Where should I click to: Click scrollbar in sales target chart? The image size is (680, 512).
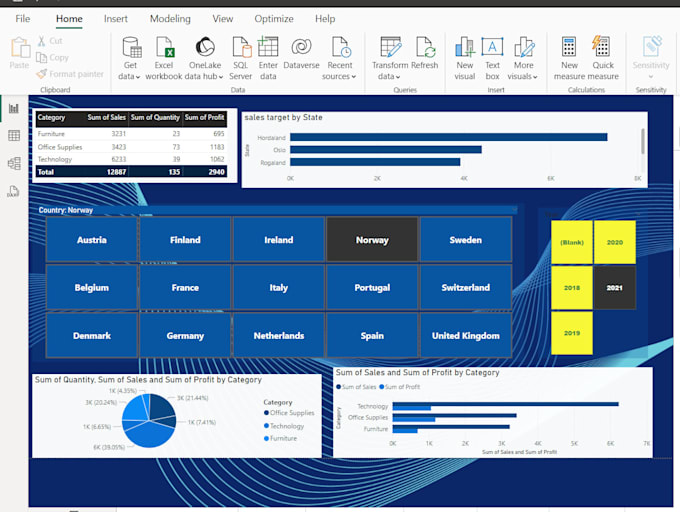tap(642, 141)
